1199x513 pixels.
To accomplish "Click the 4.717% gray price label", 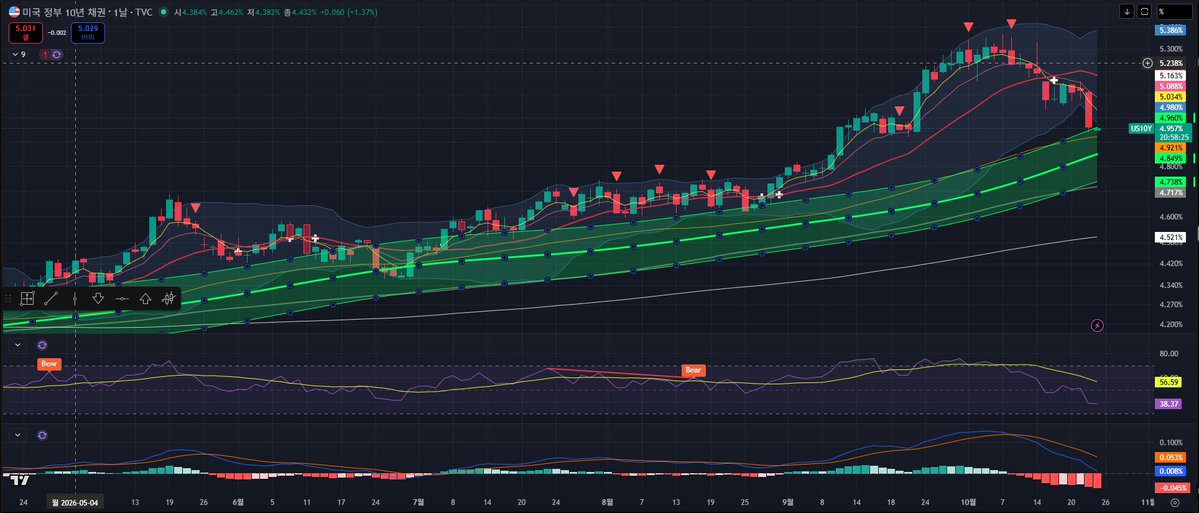I will [x=1171, y=193].
